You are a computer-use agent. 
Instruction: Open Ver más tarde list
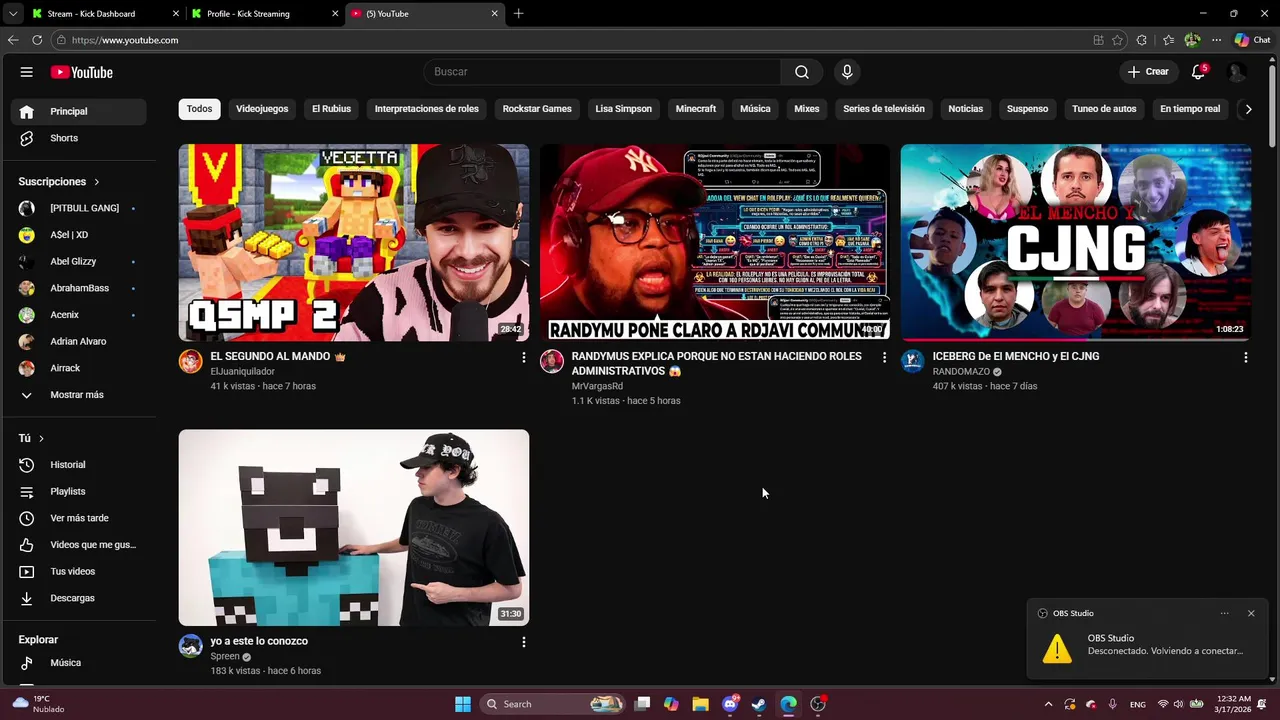point(79,518)
